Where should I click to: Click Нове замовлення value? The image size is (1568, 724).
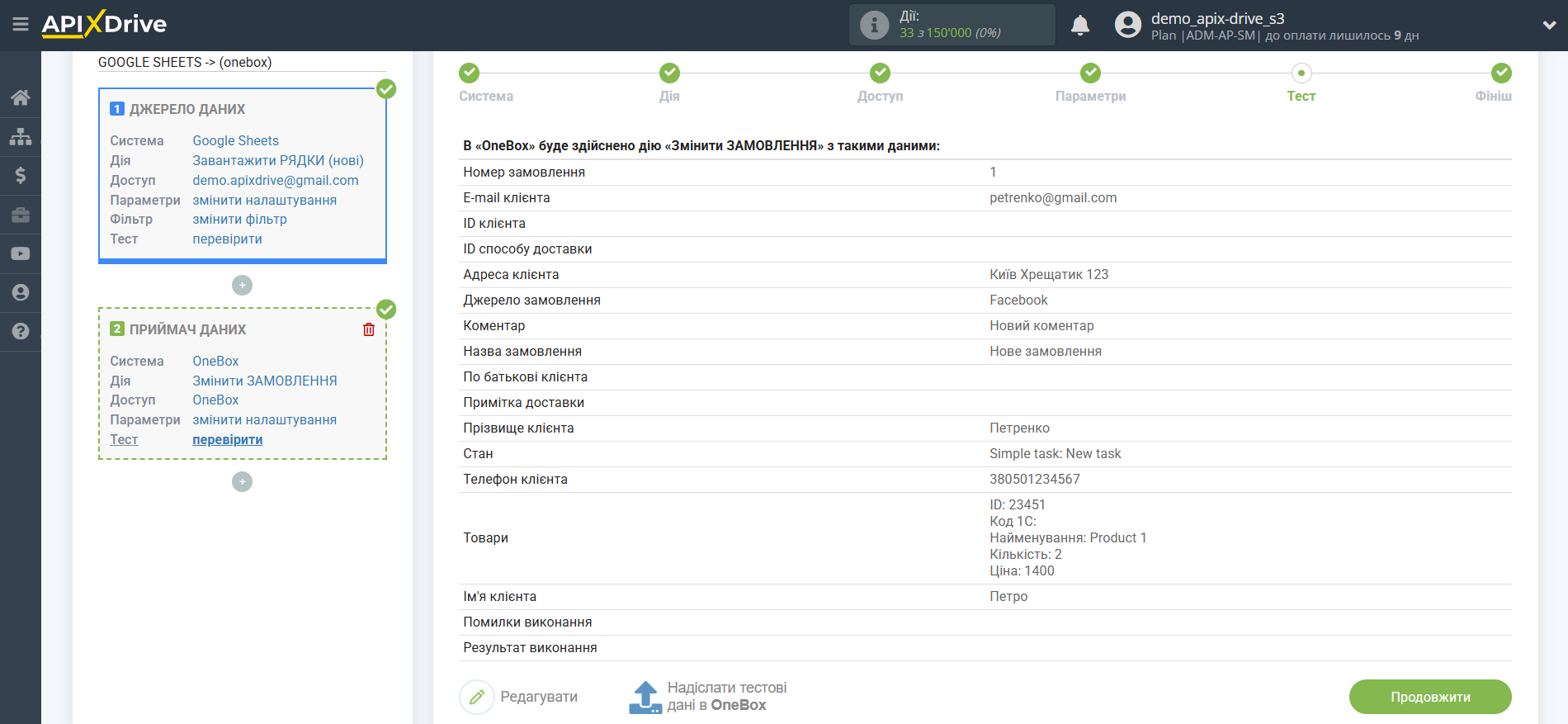(x=1046, y=352)
